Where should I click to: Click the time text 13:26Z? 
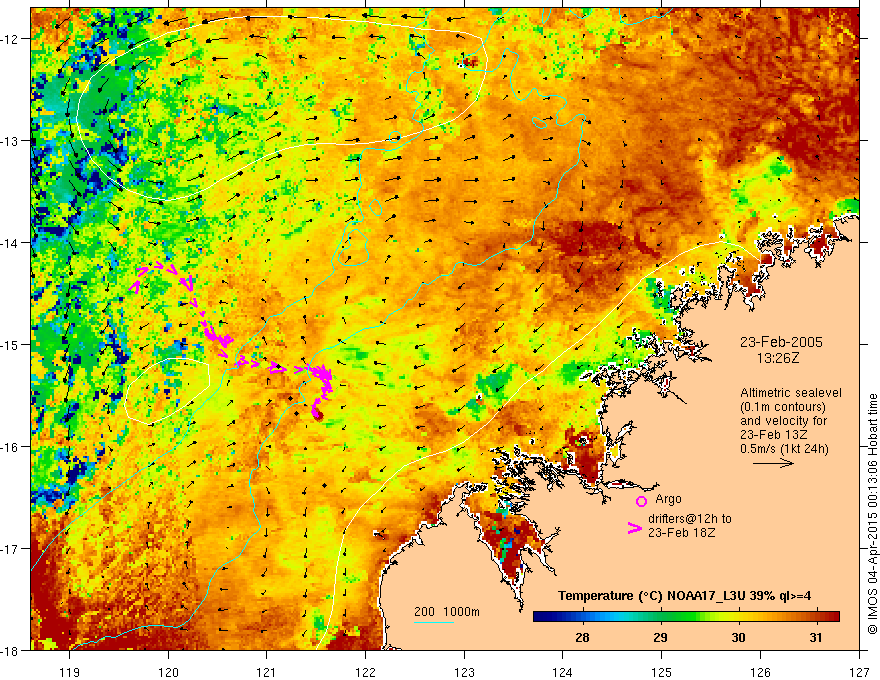pos(778,358)
